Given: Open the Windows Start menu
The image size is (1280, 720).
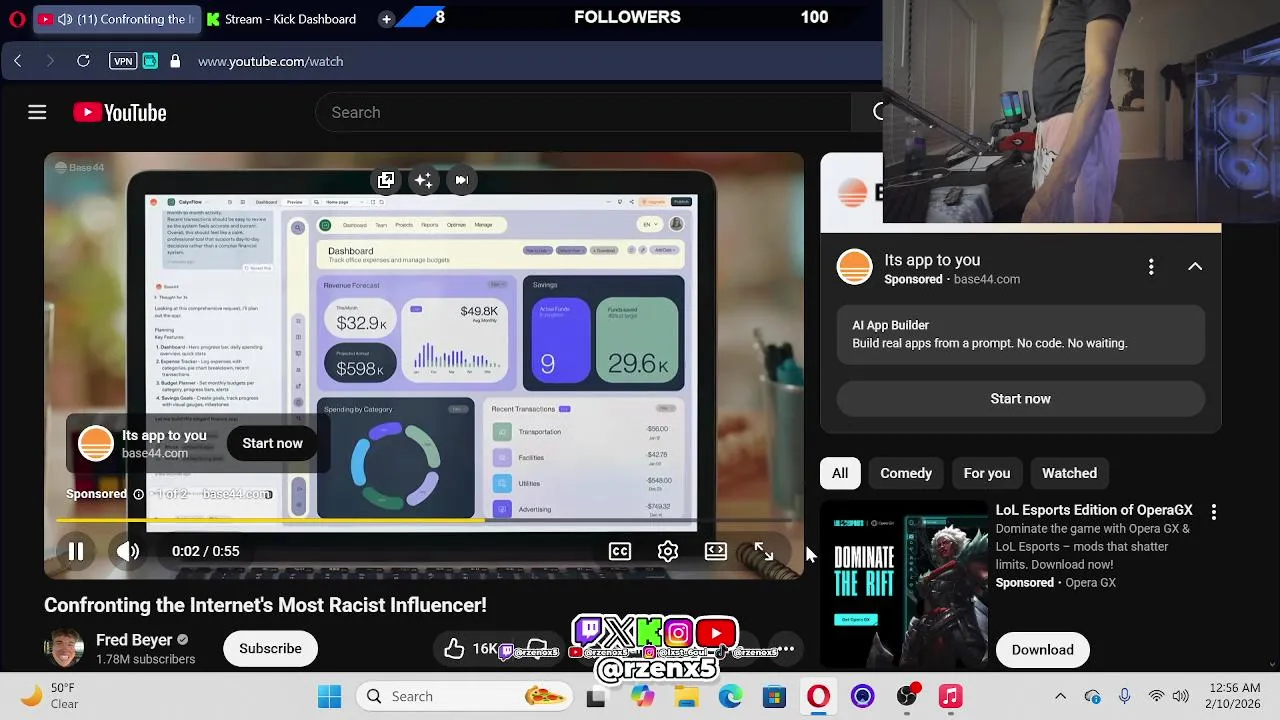Looking at the screenshot, I should point(329,696).
